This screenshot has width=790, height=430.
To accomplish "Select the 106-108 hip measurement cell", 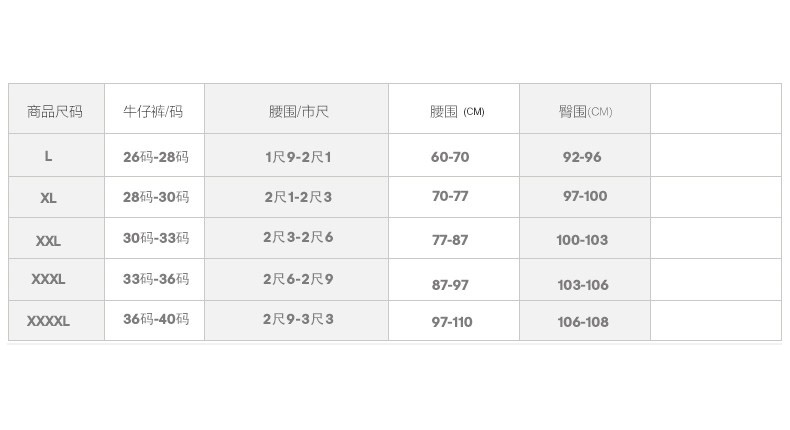I will pyautogui.click(x=583, y=322).
